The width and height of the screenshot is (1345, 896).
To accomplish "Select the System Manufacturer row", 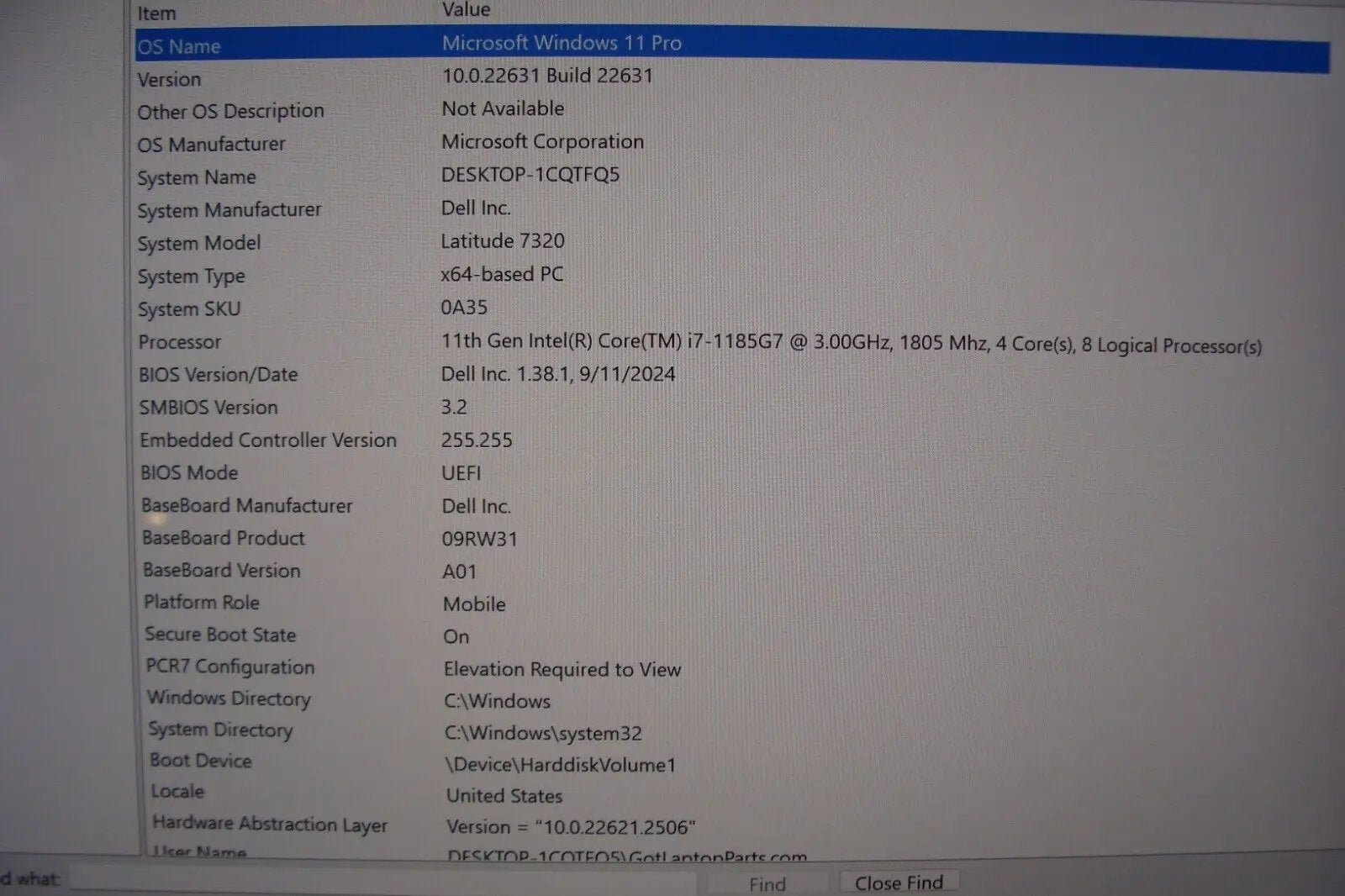I will click(x=229, y=210).
